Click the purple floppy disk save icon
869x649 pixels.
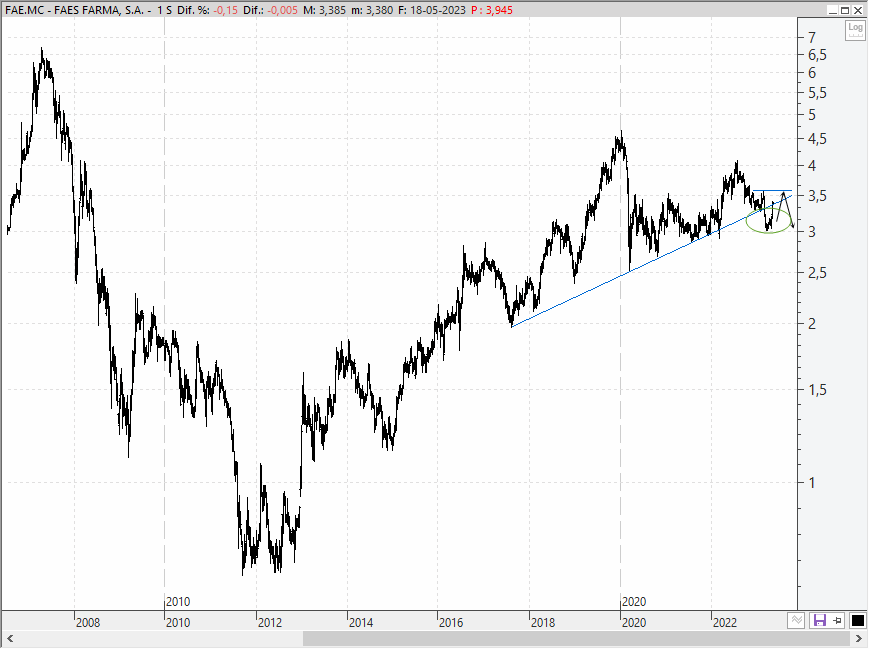[x=819, y=620]
